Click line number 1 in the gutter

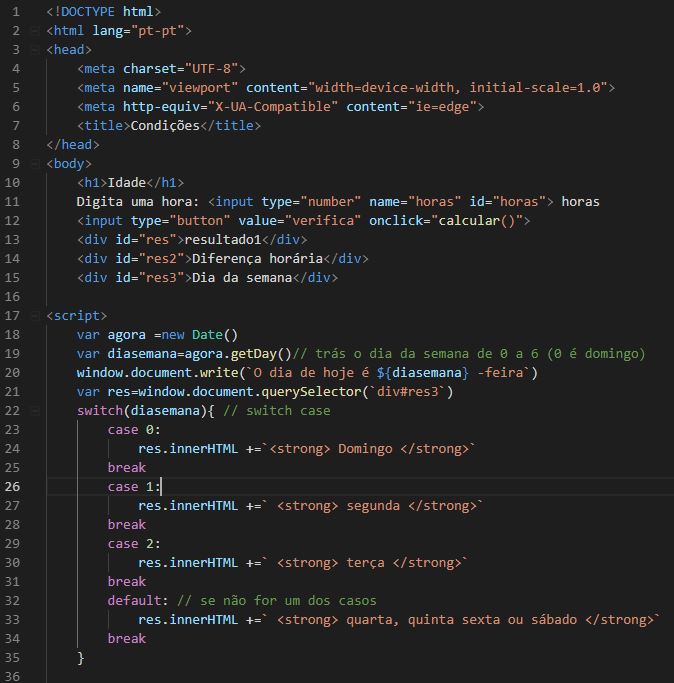pos(16,12)
